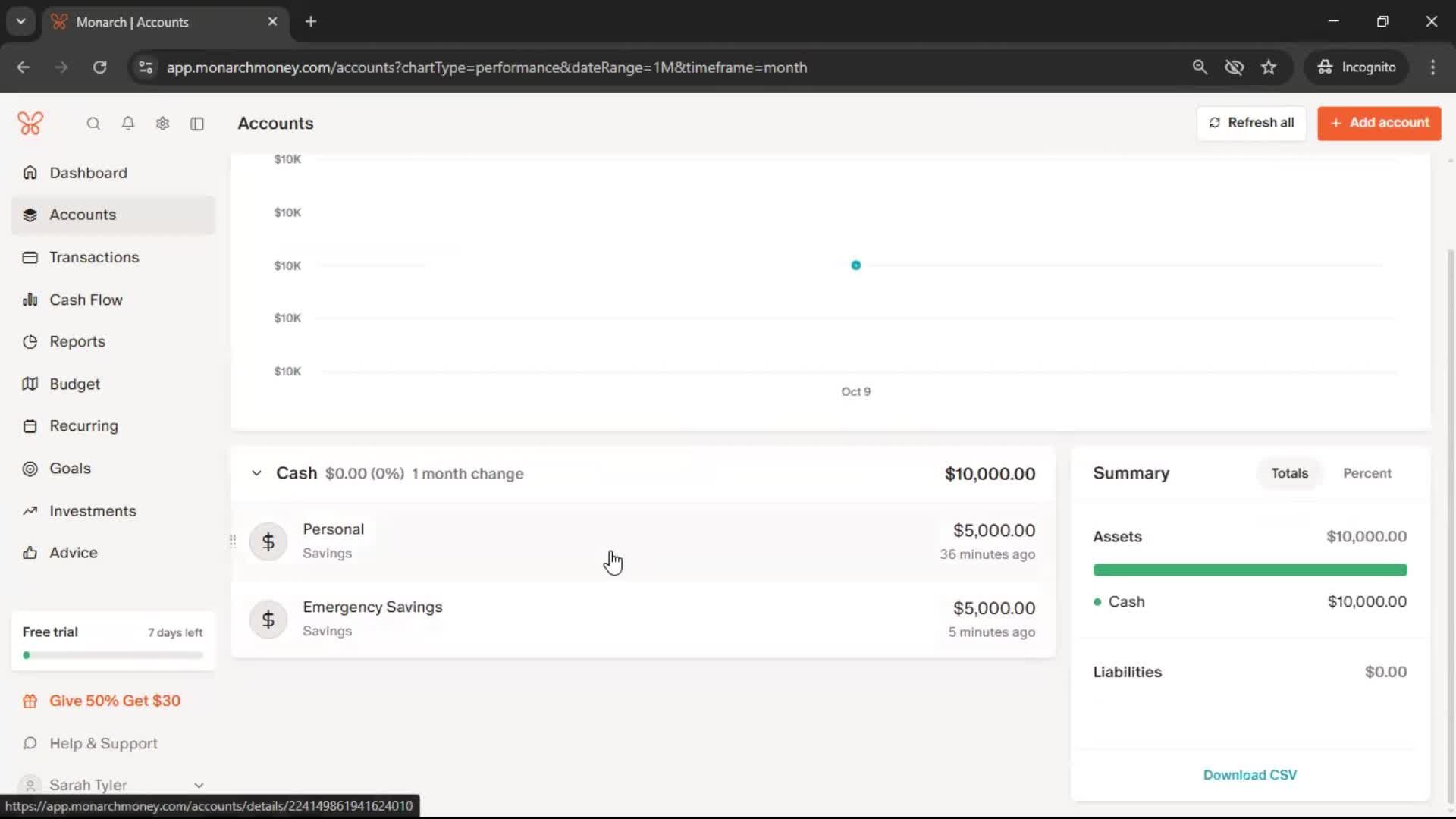Open search with magnifier icon
Viewport: 1456px width, 819px height.
click(x=93, y=124)
